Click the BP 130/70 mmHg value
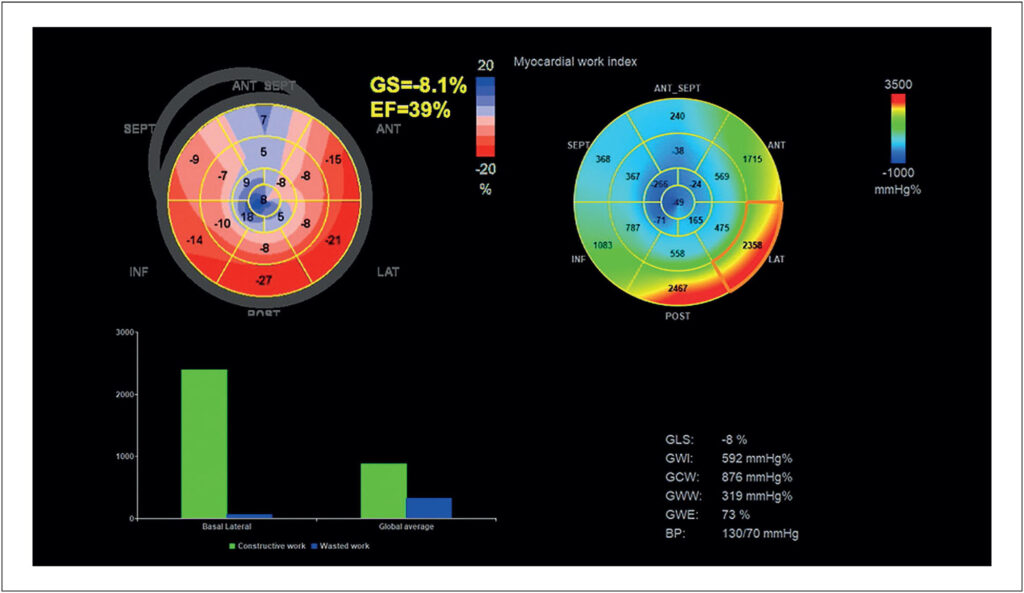1024x593 pixels. 760,534
